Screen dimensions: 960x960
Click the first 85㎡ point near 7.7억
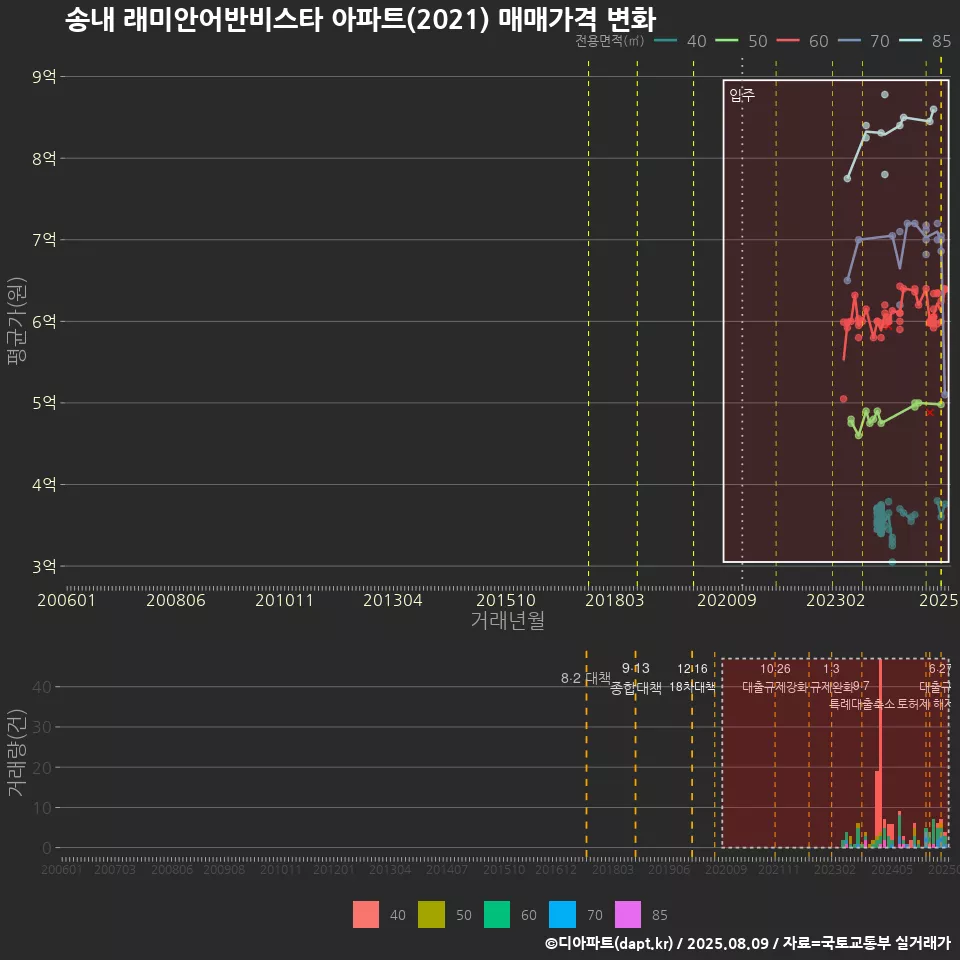coord(847,178)
